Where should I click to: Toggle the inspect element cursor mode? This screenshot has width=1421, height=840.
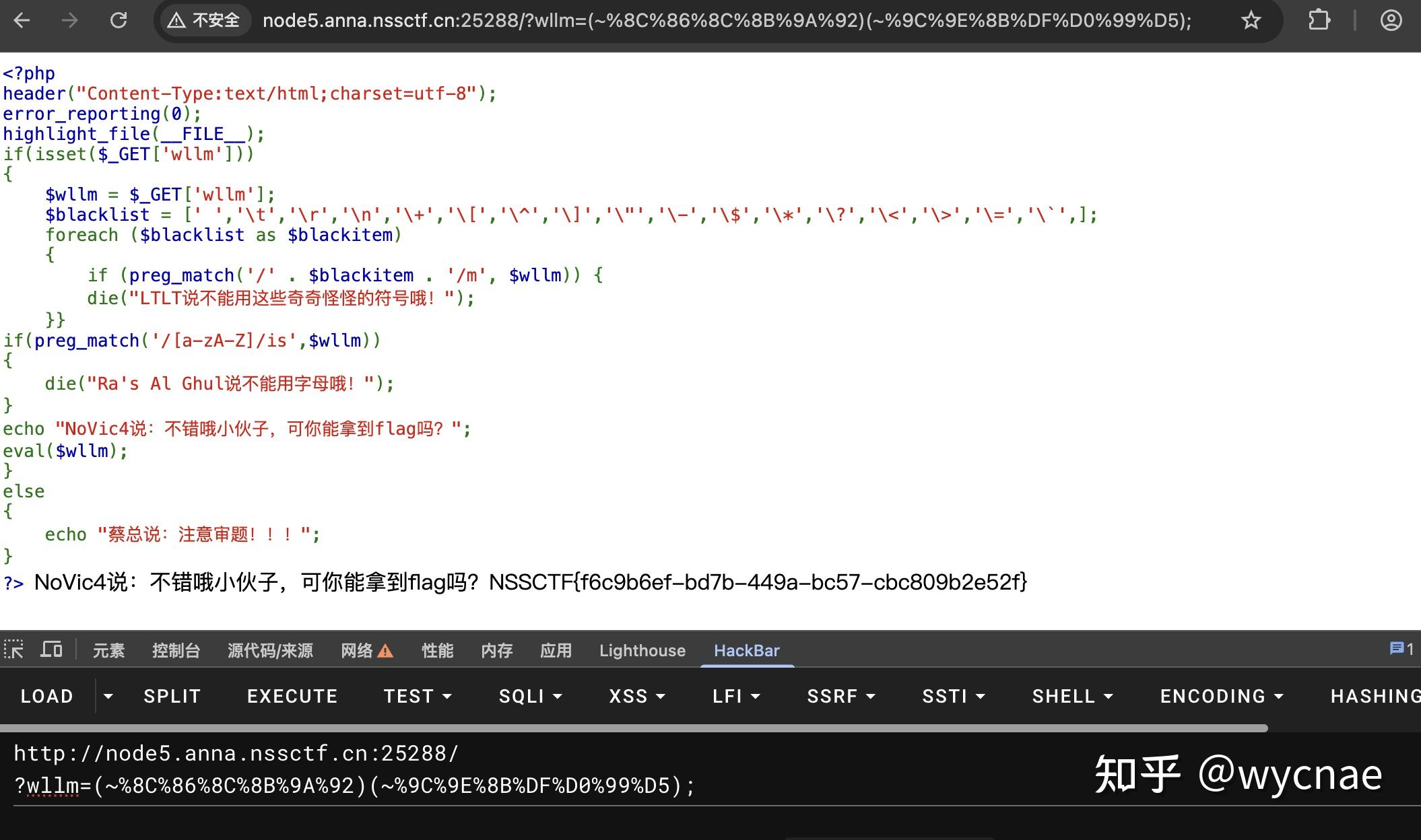pos(14,650)
